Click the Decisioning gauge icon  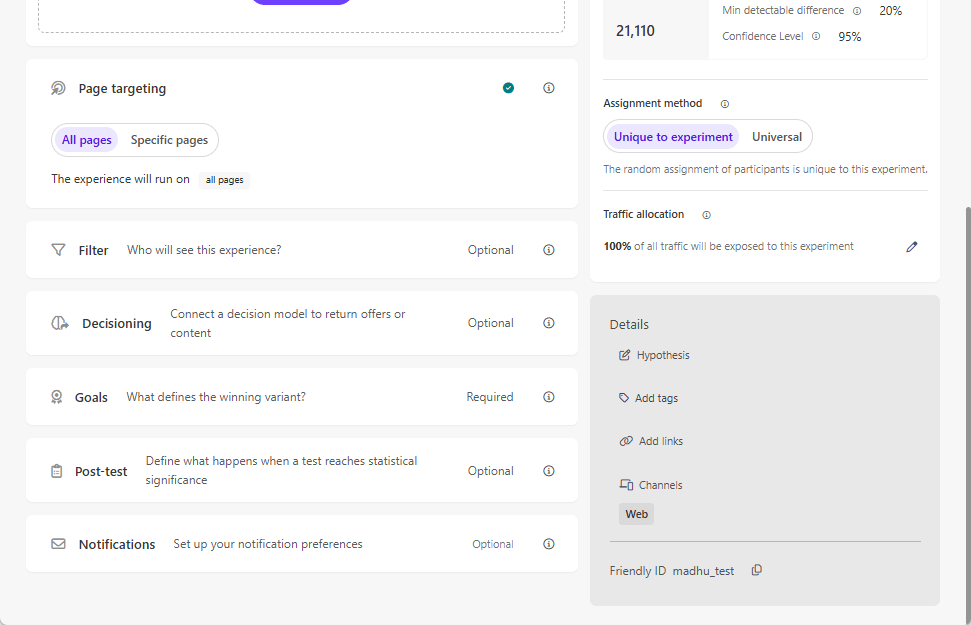[x=58, y=322]
